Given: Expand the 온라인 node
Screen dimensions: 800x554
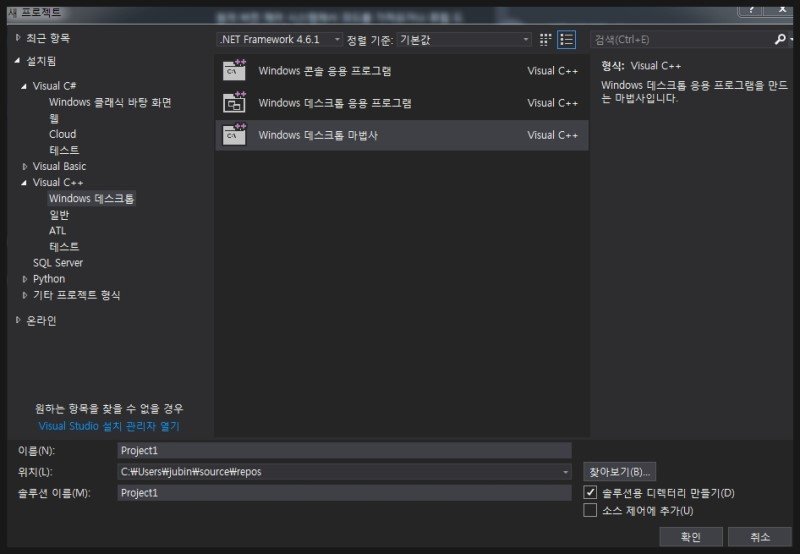Looking at the screenshot, I should 18,320.
